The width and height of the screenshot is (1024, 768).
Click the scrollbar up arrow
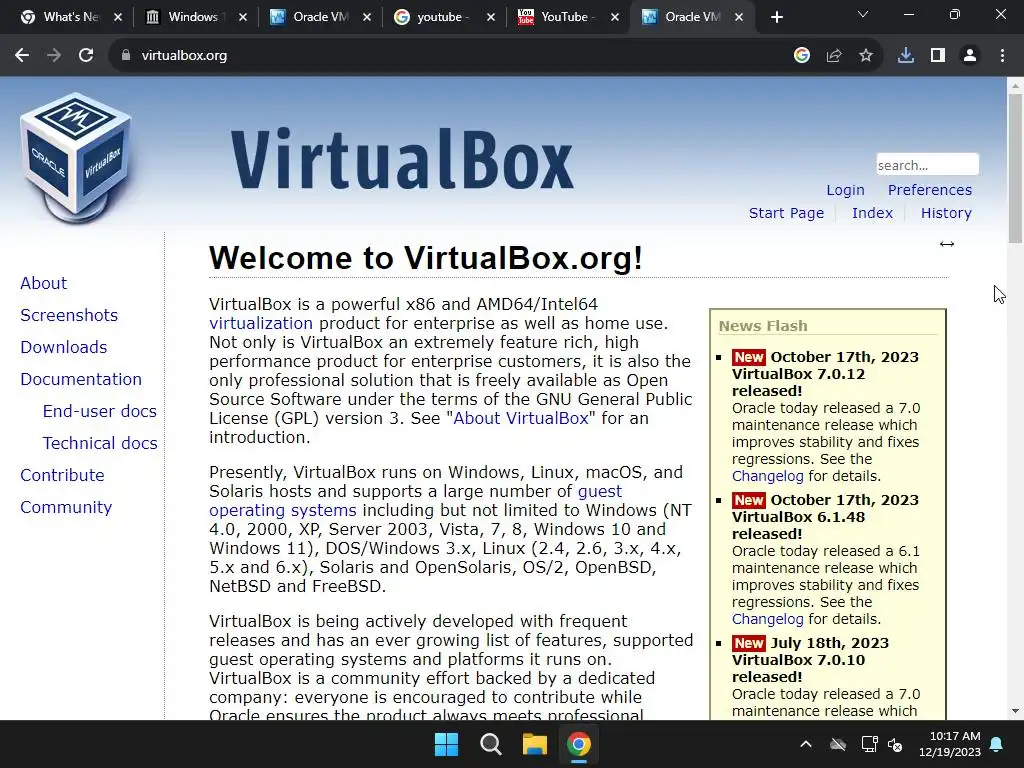[1015, 85]
